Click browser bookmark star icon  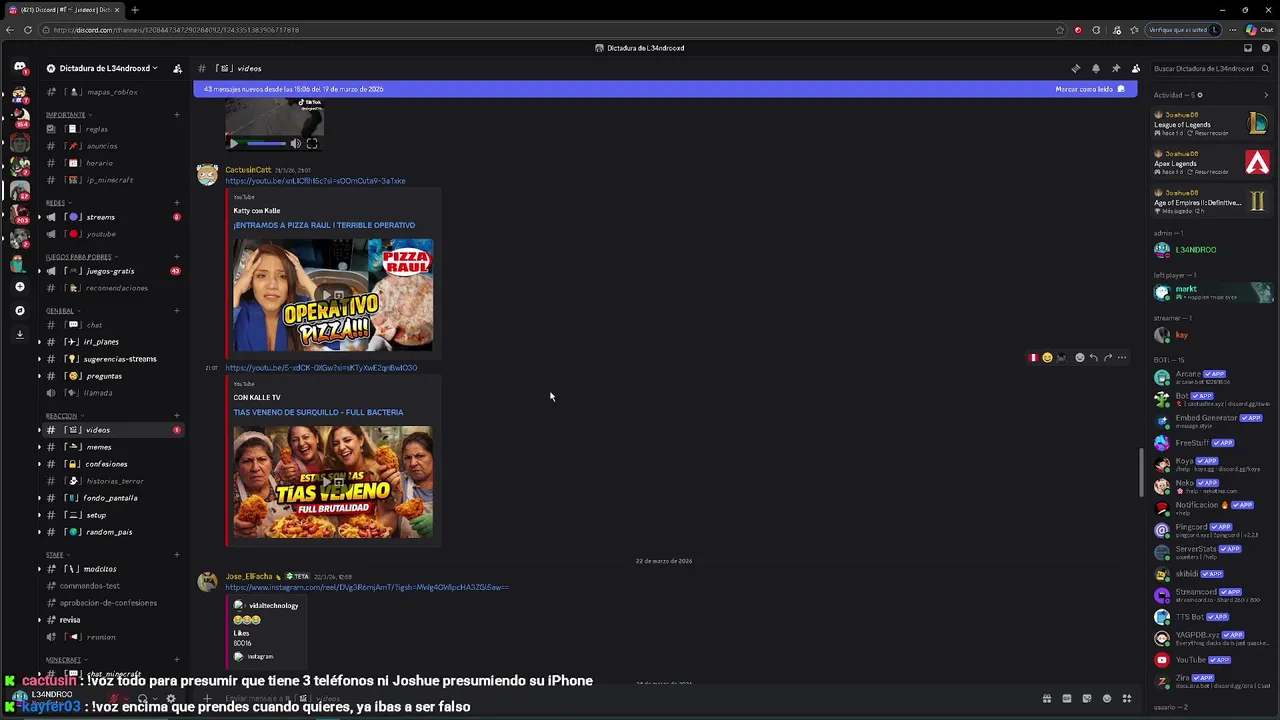[1060, 30]
